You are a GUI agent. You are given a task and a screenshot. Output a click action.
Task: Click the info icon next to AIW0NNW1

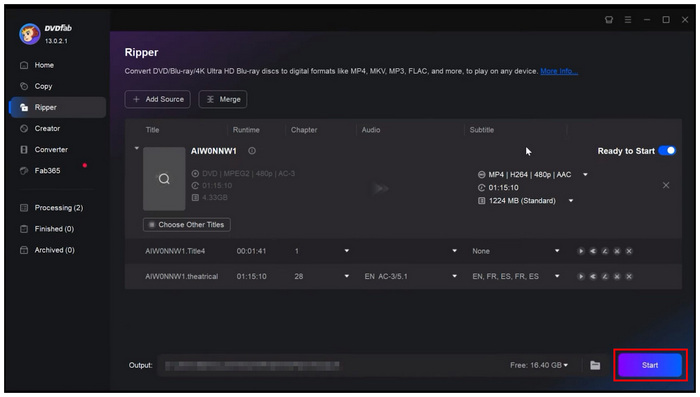pyautogui.click(x=252, y=151)
